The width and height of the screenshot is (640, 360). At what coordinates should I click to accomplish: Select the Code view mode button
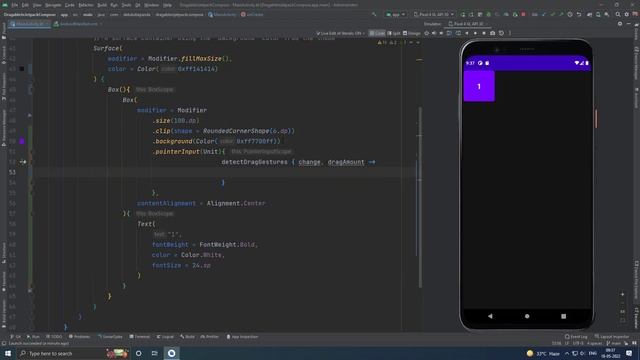click(377, 33)
